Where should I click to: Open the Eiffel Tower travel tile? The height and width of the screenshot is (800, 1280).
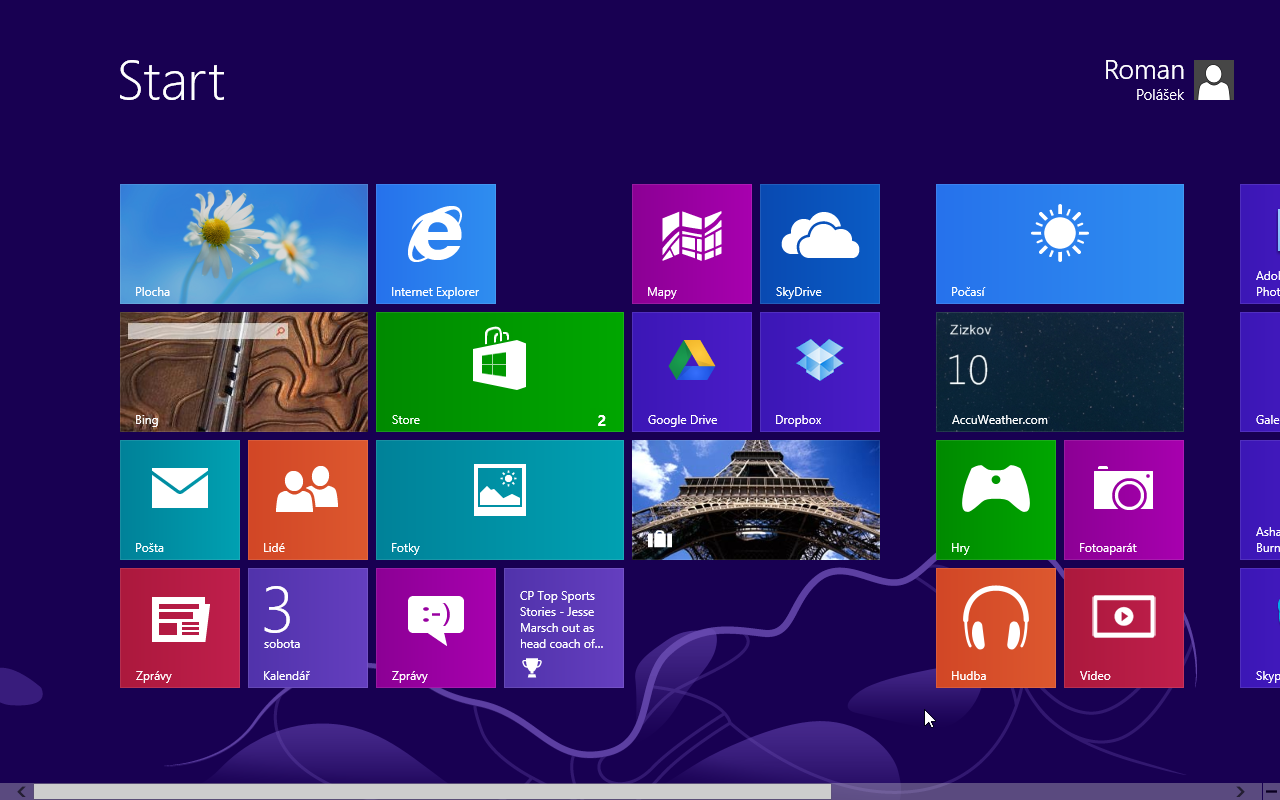coord(756,500)
